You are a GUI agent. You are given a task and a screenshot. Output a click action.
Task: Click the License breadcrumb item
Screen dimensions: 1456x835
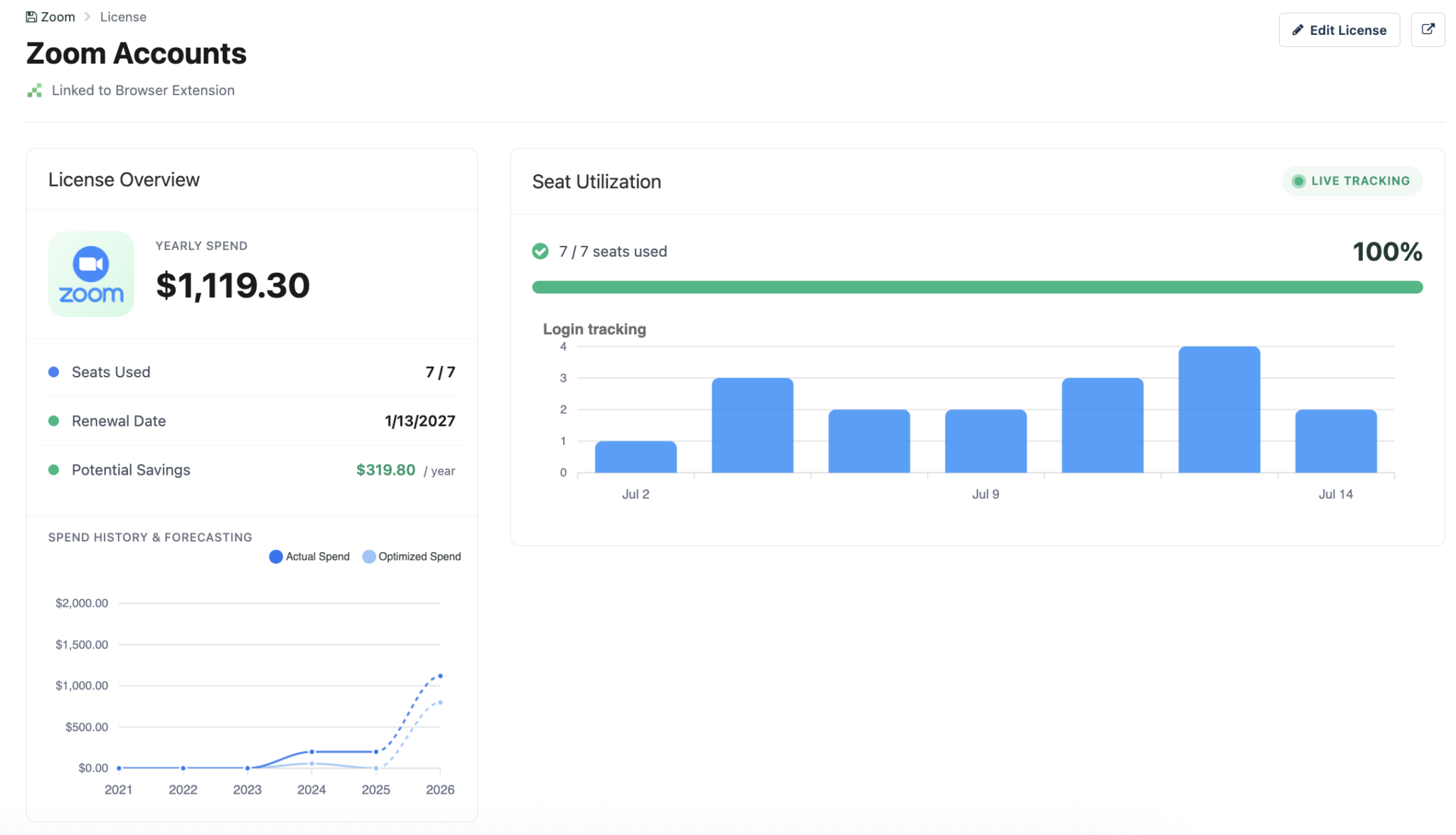coord(123,17)
